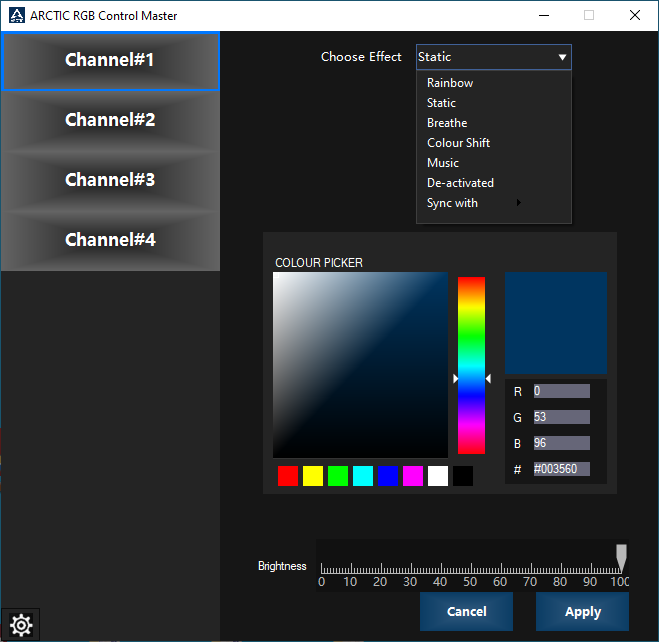Select Channel#2 tab

click(110, 120)
